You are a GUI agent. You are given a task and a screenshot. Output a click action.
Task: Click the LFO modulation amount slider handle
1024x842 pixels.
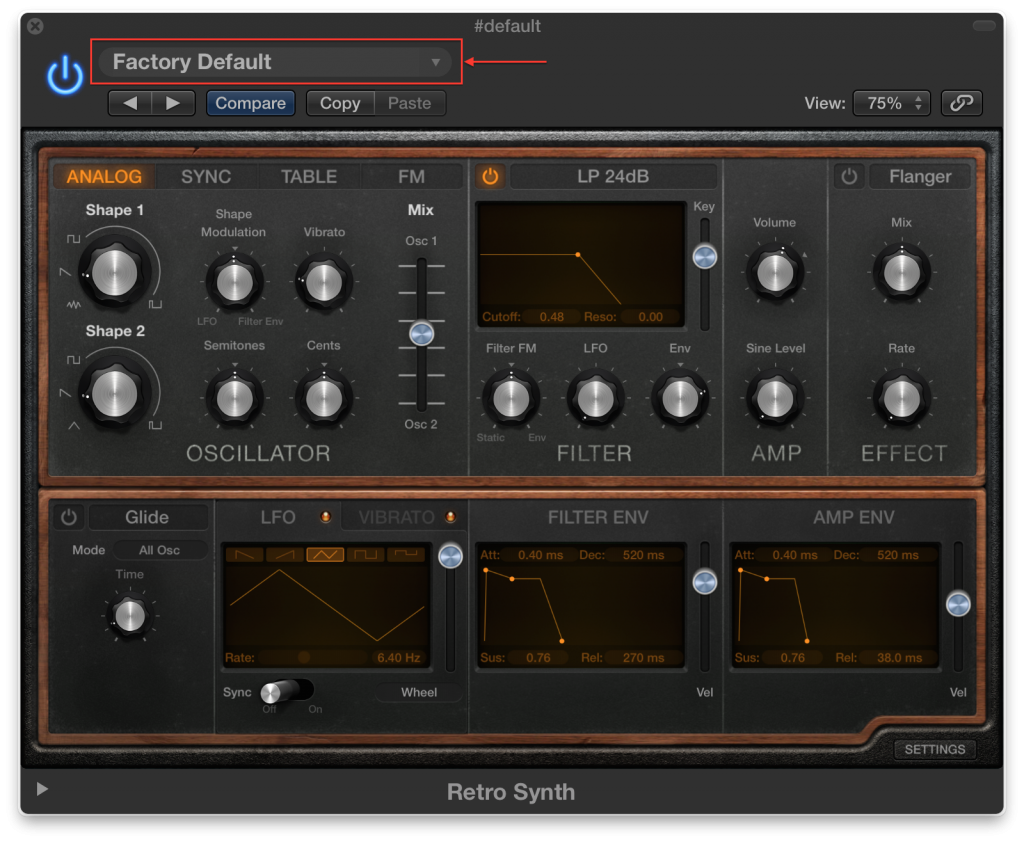(451, 557)
